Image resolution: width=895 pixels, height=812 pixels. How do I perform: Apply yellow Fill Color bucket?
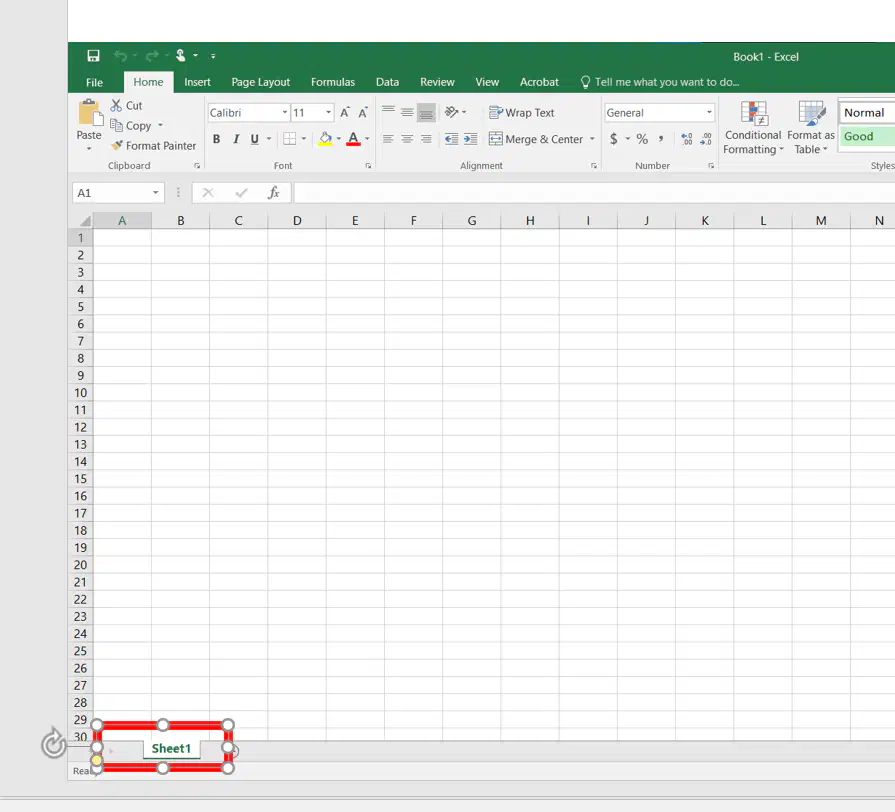325,139
